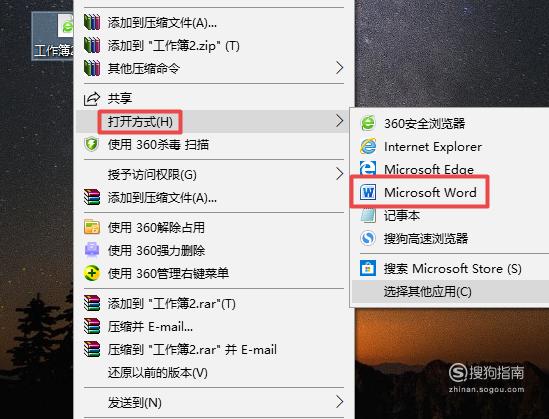Open the 打开方式(H) menu entry
The width and height of the screenshot is (549, 419).
click(212, 121)
